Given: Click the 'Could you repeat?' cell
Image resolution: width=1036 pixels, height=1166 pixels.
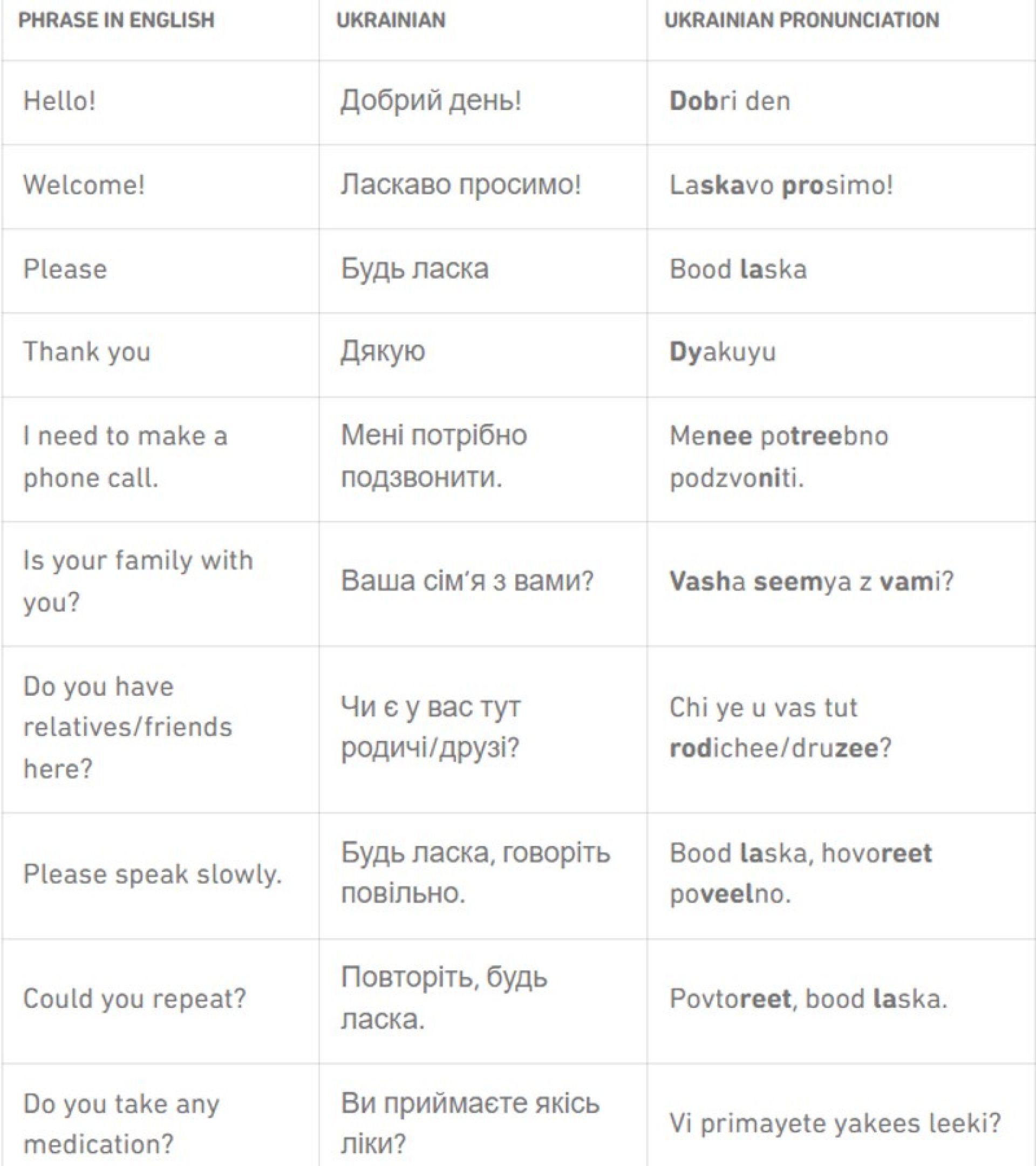Looking at the screenshot, I should pos(134,999).
